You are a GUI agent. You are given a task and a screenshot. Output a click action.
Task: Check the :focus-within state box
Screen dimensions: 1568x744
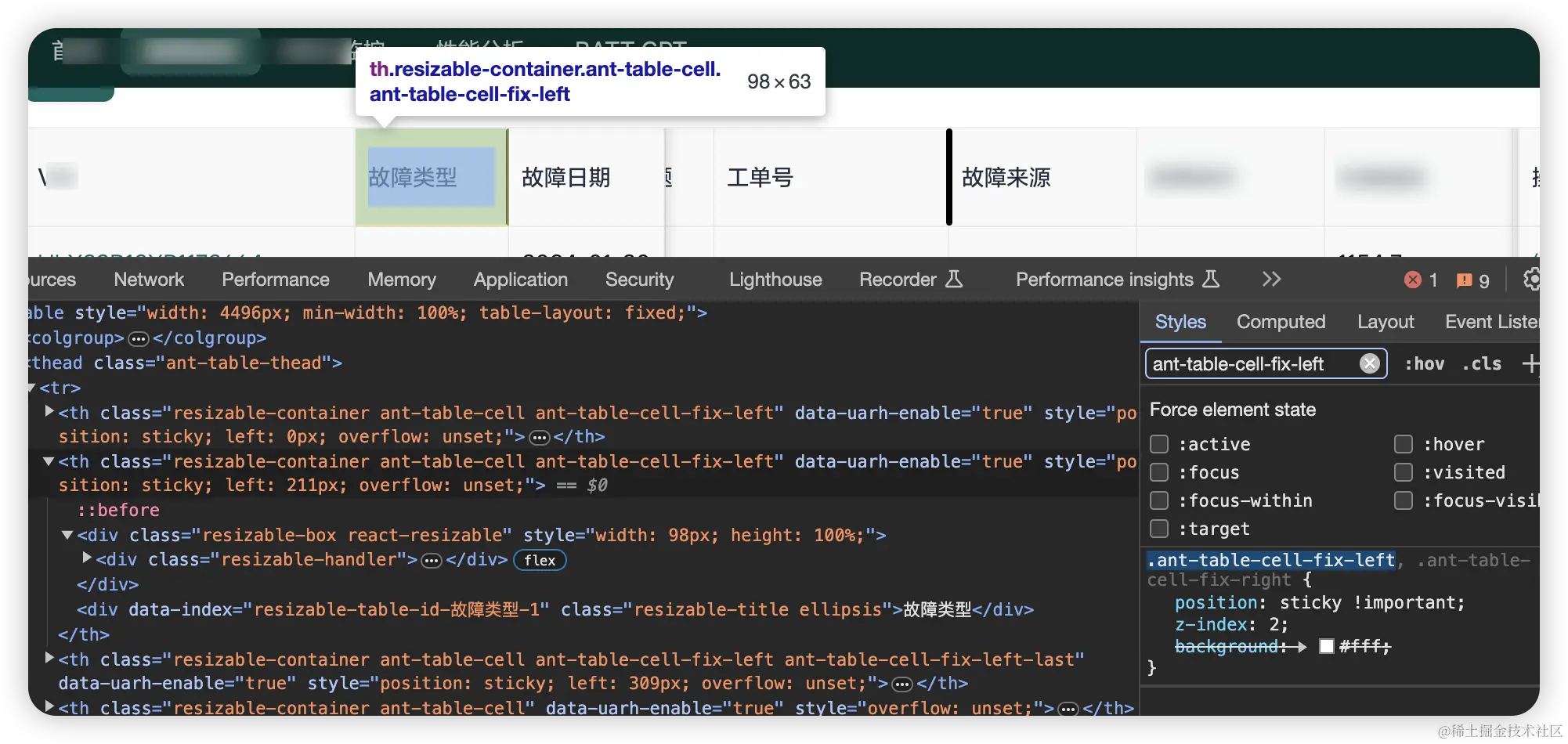(x=1159, y=500)
